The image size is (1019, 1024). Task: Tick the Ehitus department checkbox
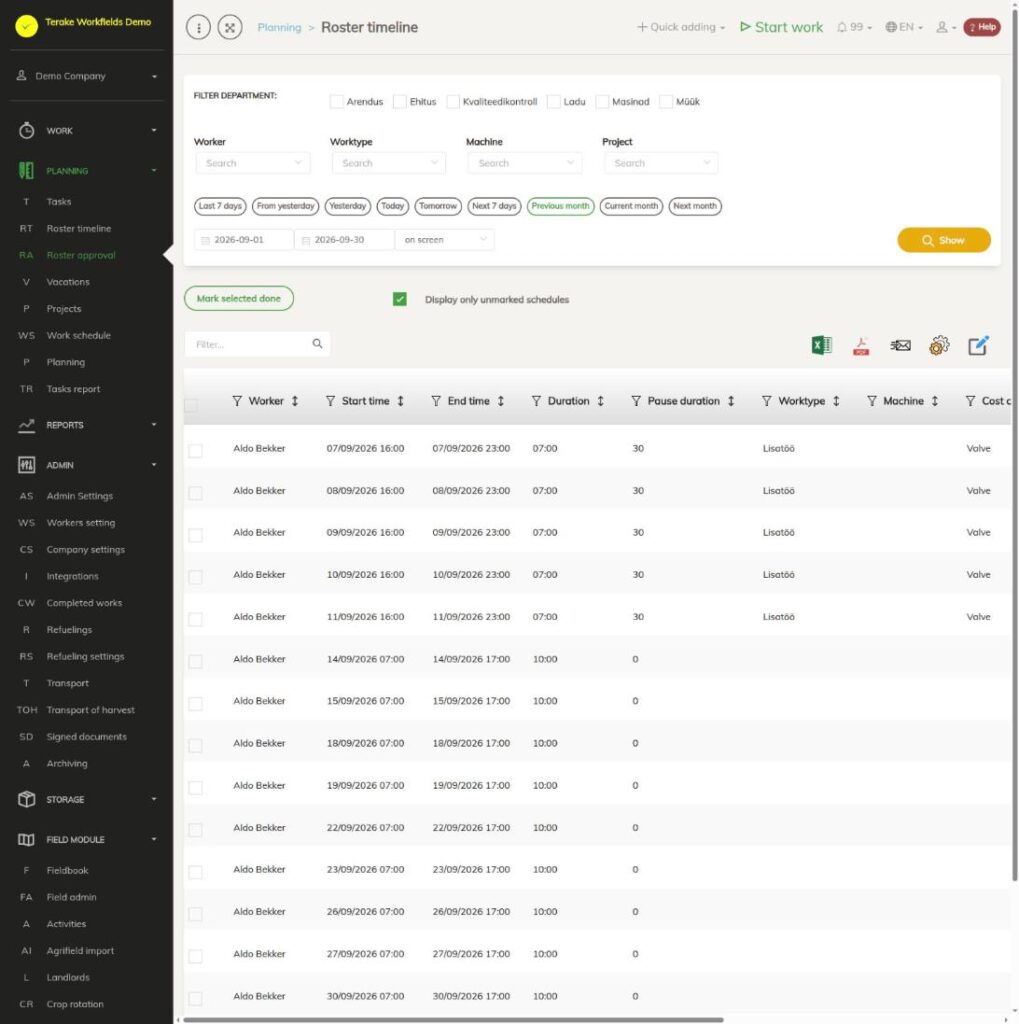coord(400,101)
